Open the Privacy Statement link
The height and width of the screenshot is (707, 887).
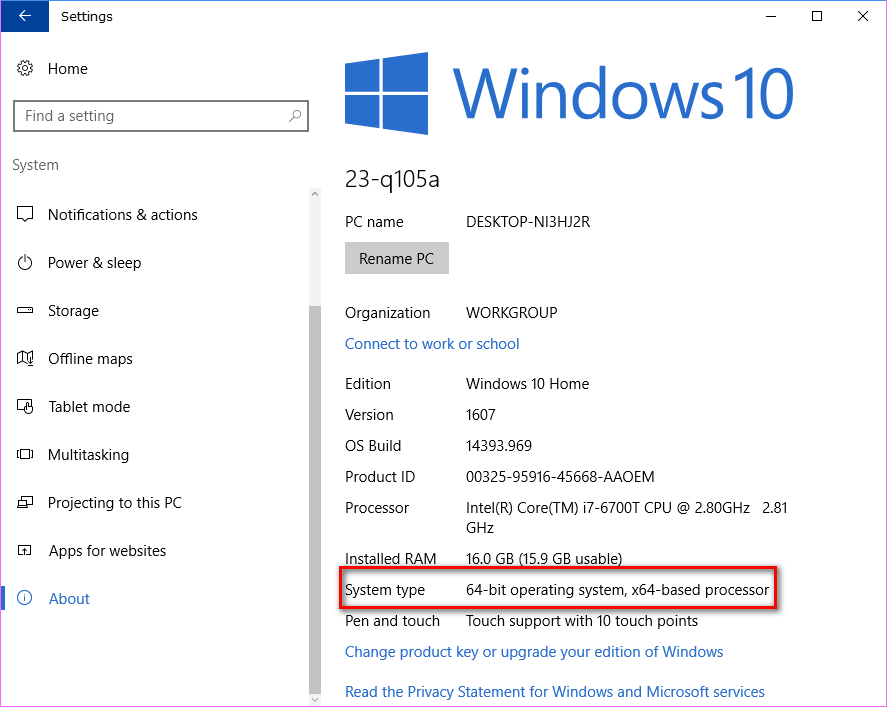554,692
